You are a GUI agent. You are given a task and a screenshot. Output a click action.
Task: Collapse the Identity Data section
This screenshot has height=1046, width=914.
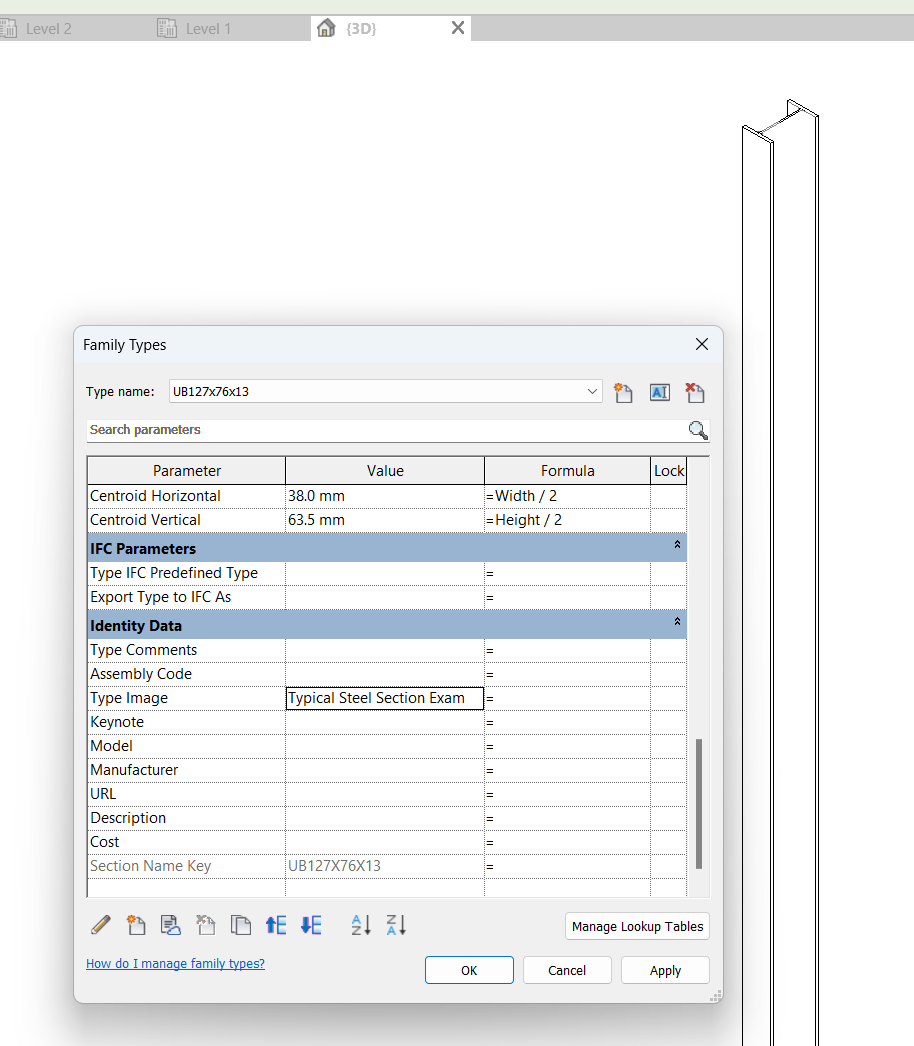pyautogui.click(x=677, y=623)
